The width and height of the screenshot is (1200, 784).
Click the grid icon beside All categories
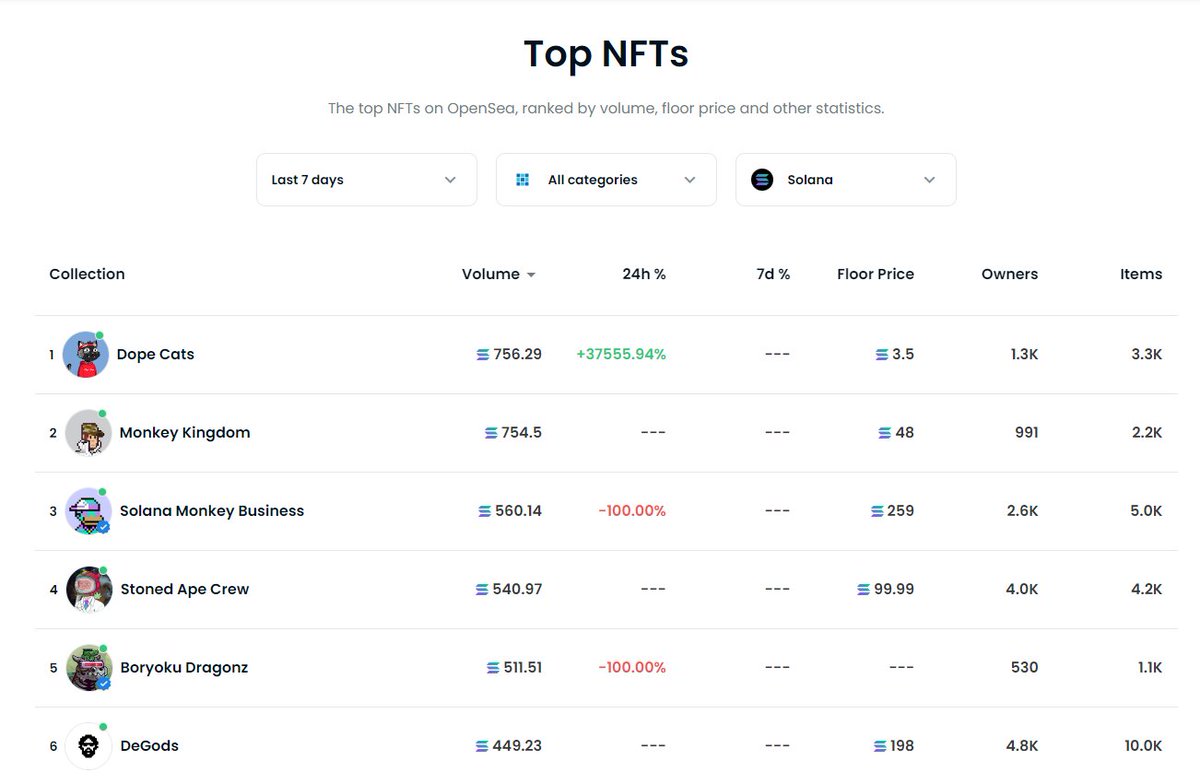coord(522,180)
